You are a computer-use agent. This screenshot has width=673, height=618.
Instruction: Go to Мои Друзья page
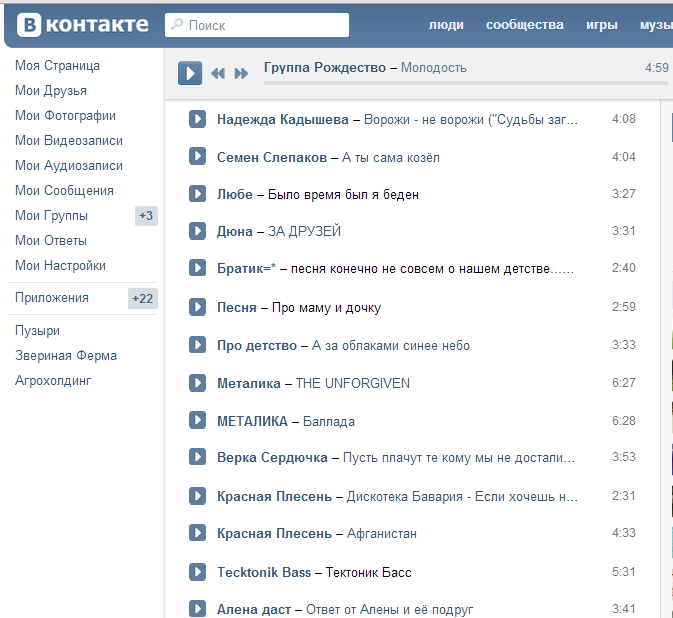(51, 91)
